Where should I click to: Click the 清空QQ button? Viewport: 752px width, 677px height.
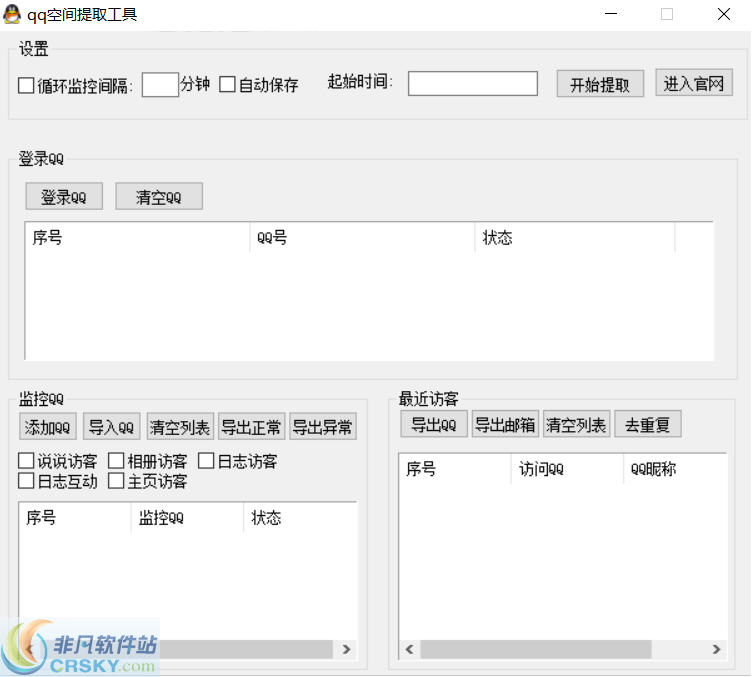(x=159, y=196)
